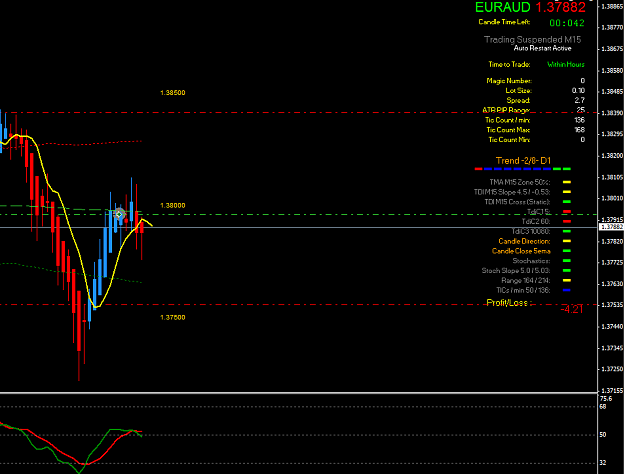Viewport: 625px width, 474px height.
Task: Click the Tic Count / min value 136
Action: coord(580,120)
